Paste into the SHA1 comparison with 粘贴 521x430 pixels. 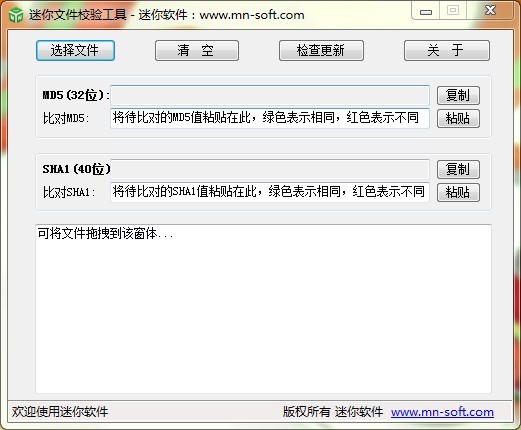tap(458, 192)
